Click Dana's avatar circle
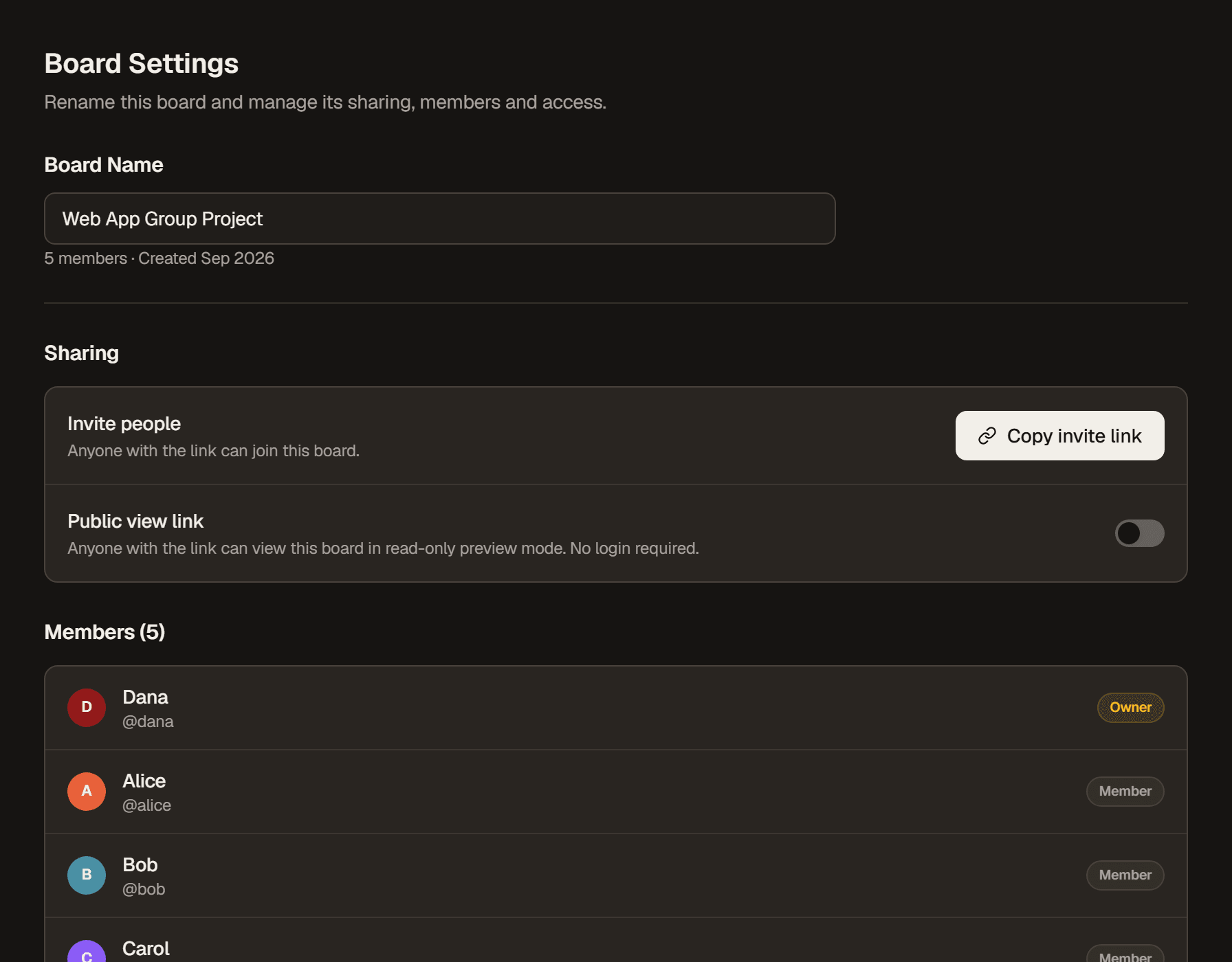The height and width of the screenshot is (962, 1232). click(x=87, y=708)
